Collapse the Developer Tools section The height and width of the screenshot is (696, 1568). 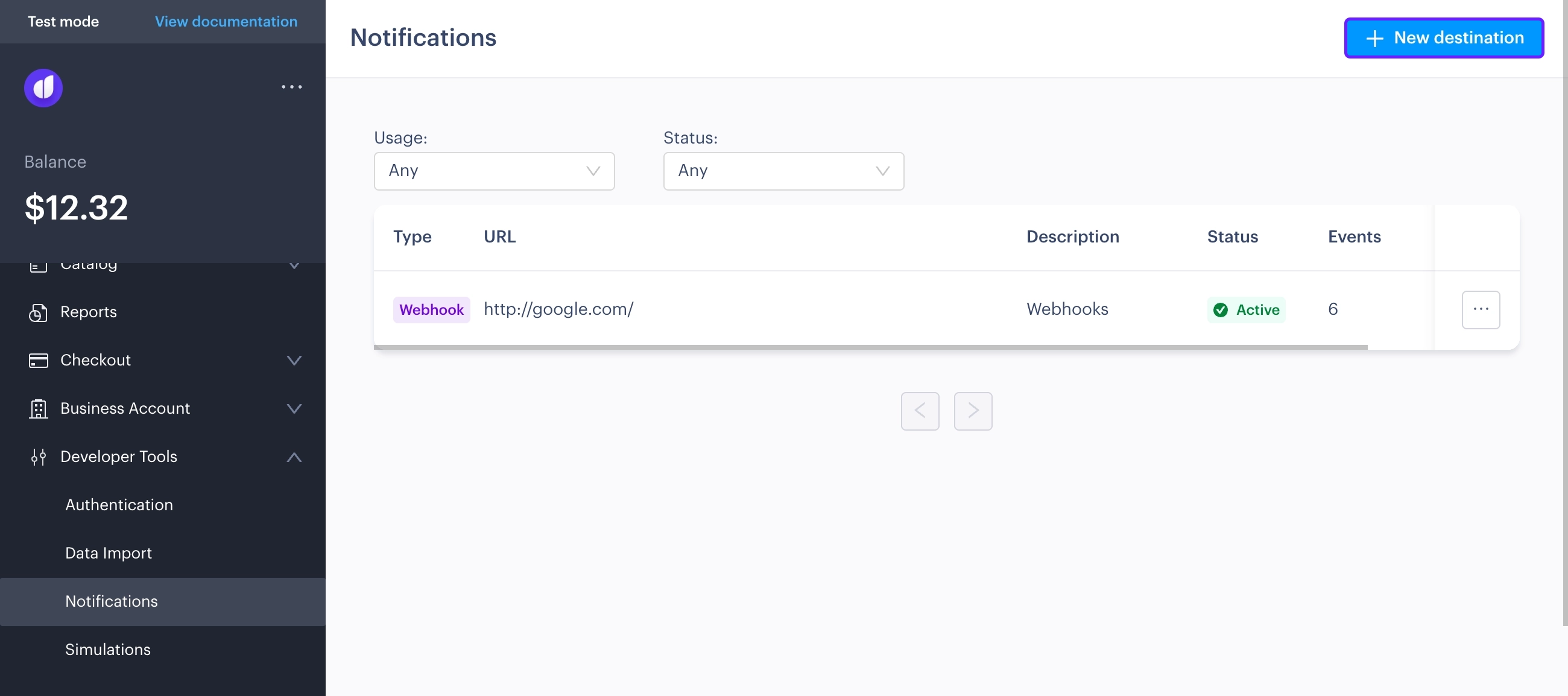click(294, 457)
